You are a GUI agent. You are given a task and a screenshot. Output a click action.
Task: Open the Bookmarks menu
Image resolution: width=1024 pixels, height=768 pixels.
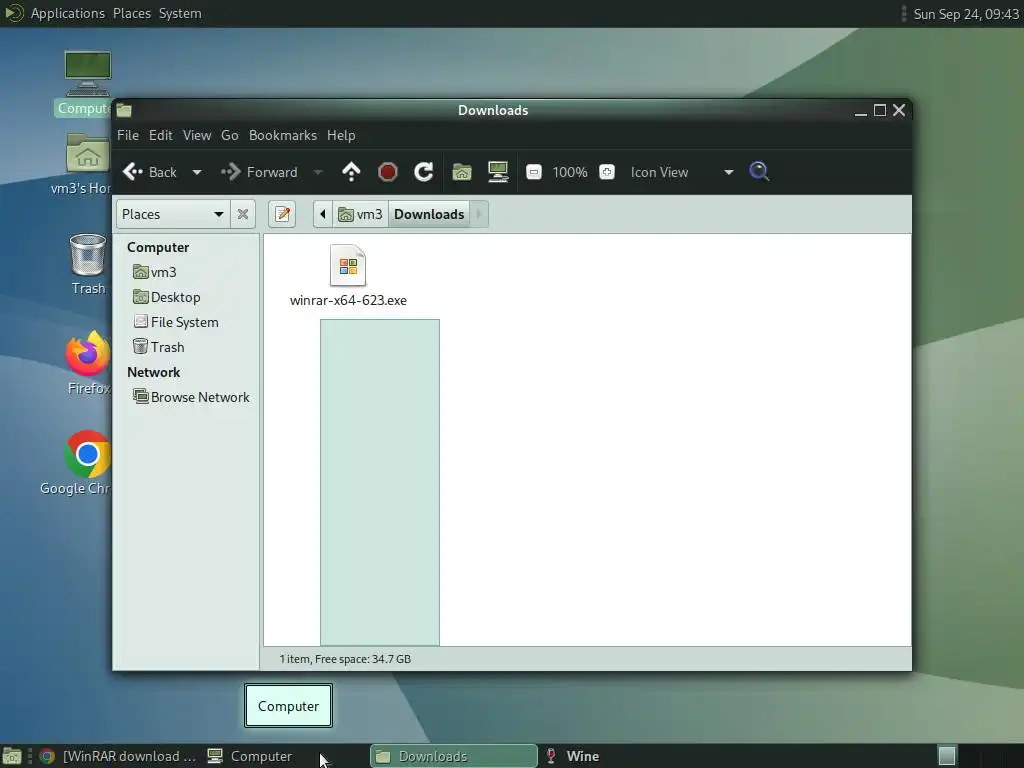(283, 135)
